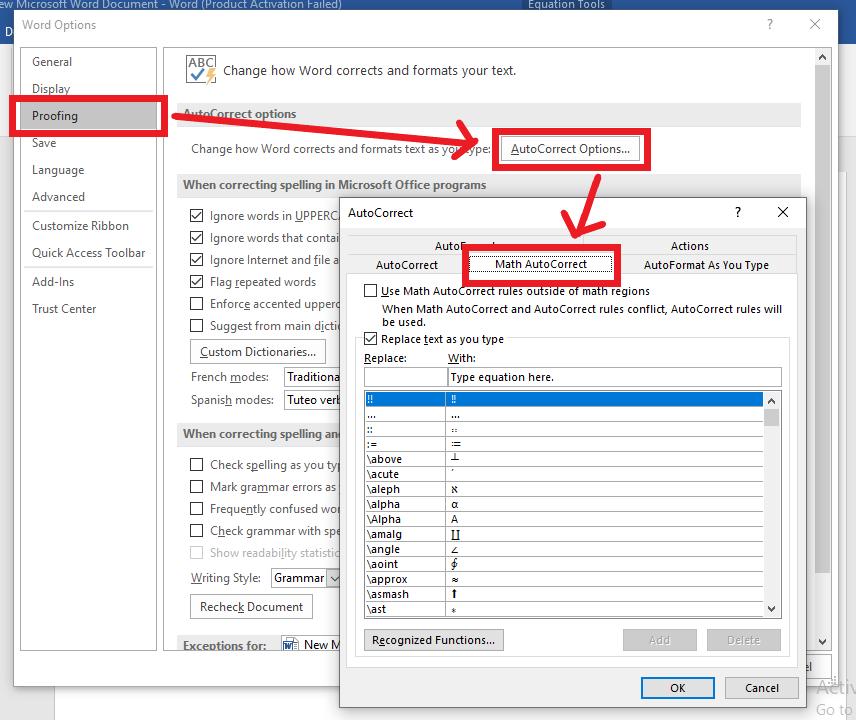The height and width of the screenshot is (720, 856).
Task: Click the Replace input field
Action: coord(405,377)
